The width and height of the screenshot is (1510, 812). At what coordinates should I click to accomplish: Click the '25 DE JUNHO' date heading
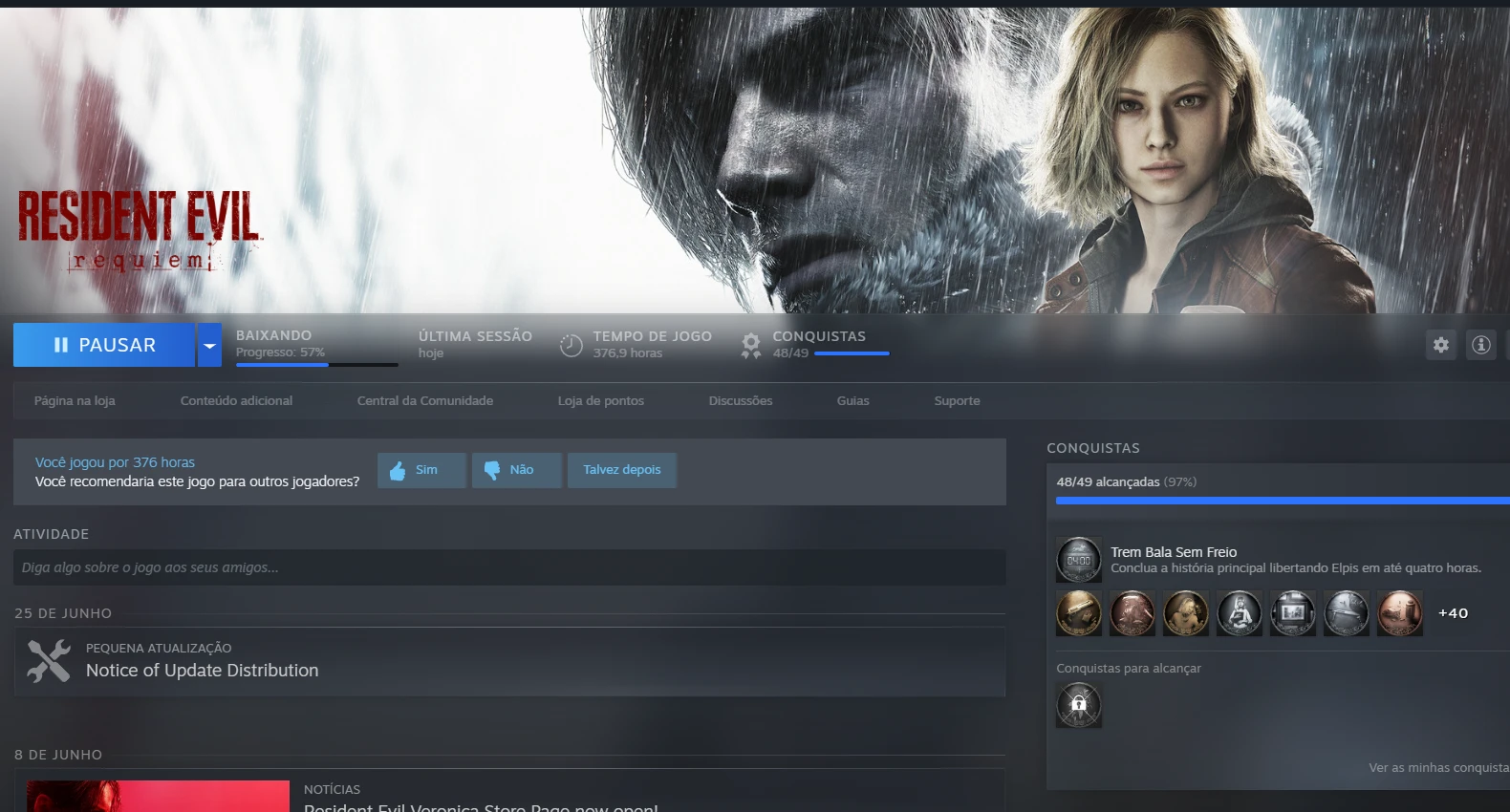click(63, 613)
